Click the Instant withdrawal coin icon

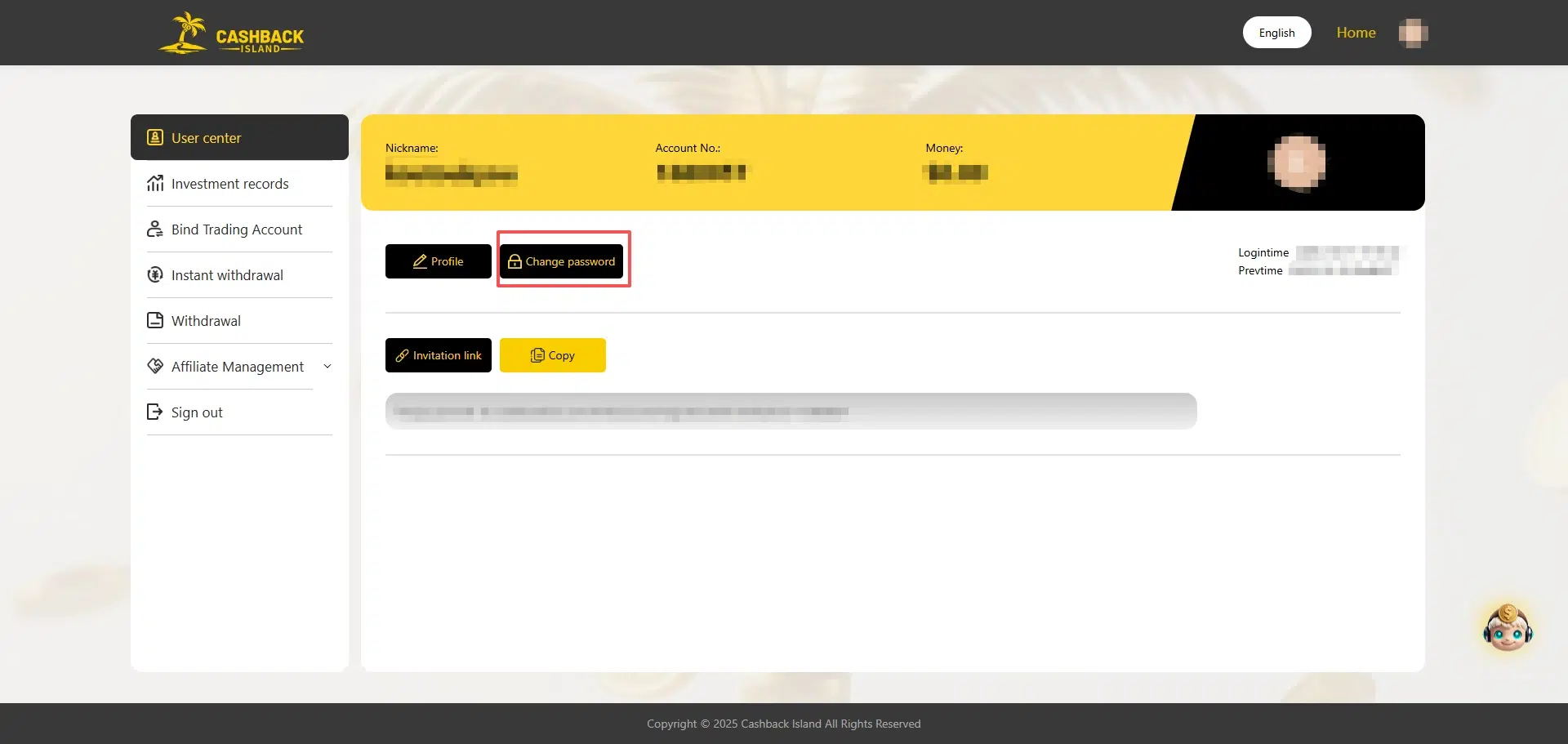click(x=155, y=274)
